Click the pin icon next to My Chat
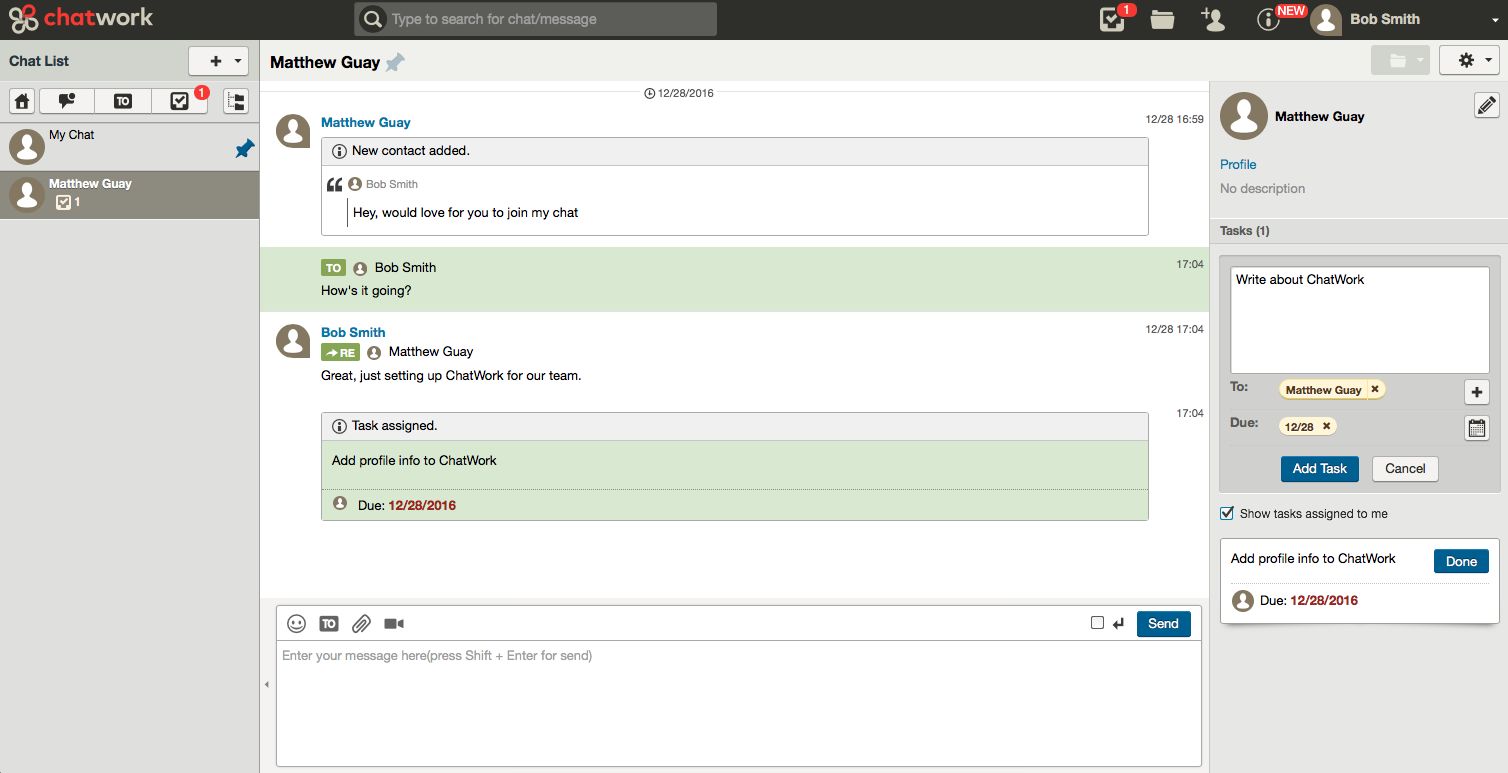The width and height of the screenshot is (1508, 773). point(244,148)
